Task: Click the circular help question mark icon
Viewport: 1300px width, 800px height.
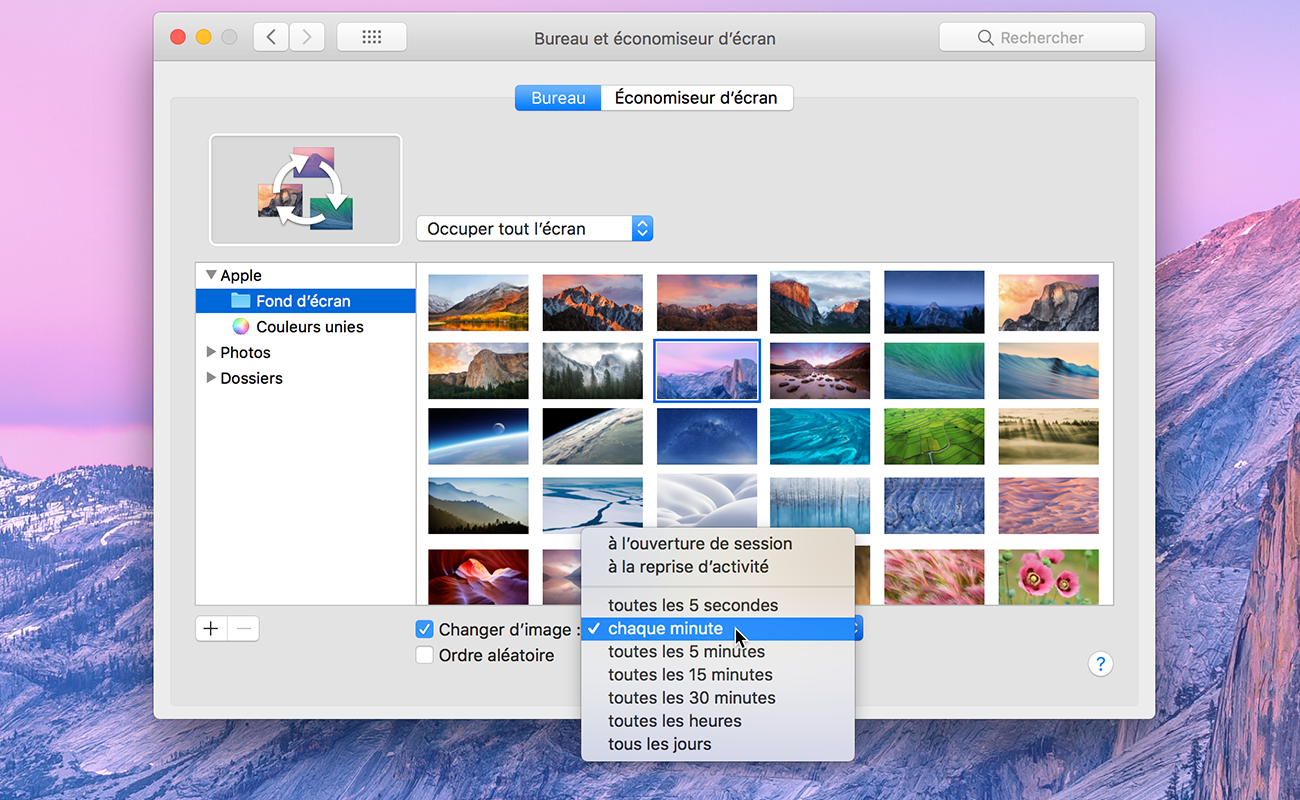Action: click(1100, 664)
